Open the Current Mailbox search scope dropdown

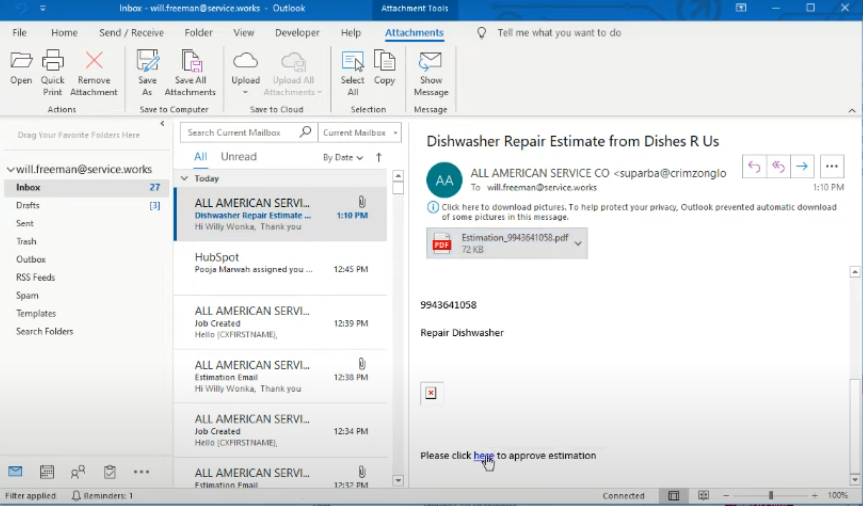361,132
